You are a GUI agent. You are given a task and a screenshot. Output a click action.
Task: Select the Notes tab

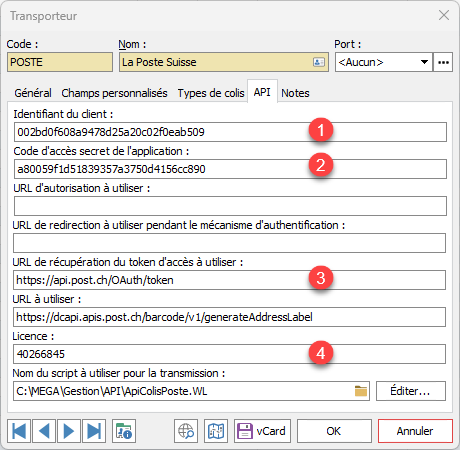click(x=295, y=93)
